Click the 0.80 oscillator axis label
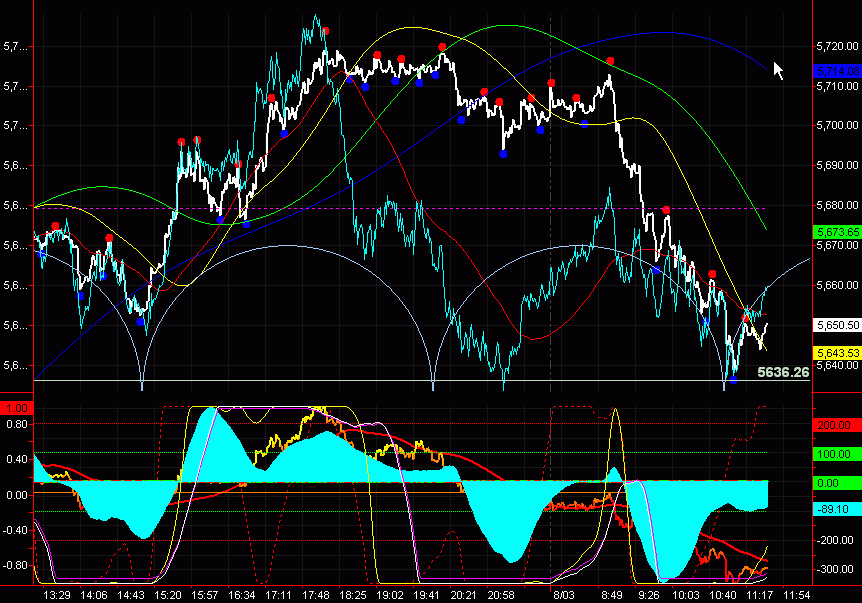This screenshot has width=862, height=603. coord(16,424)
